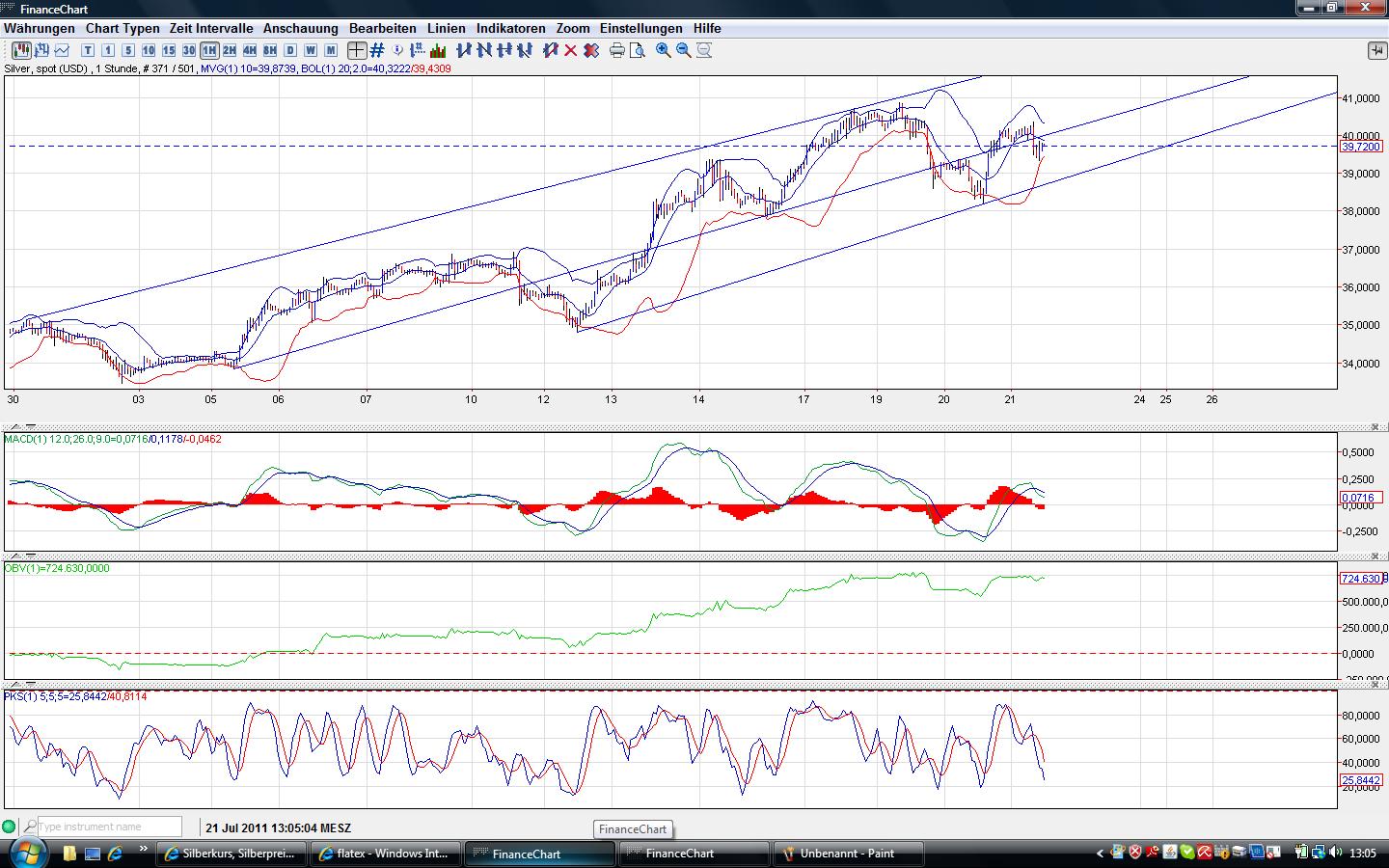Click the green connection status indicator
1389x868 pixels.
point(10,827)
